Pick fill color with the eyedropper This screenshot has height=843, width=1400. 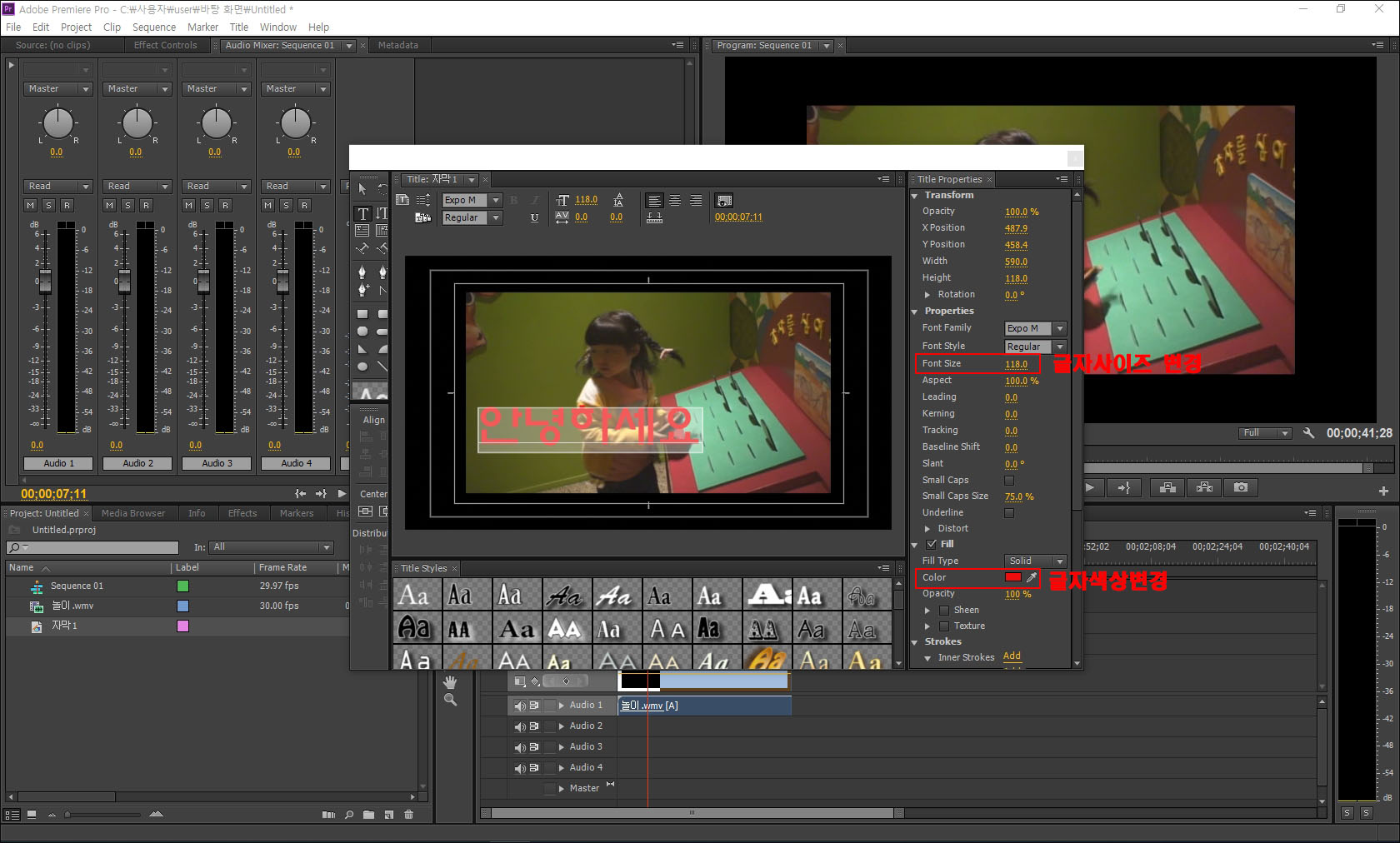[1032, 577]
